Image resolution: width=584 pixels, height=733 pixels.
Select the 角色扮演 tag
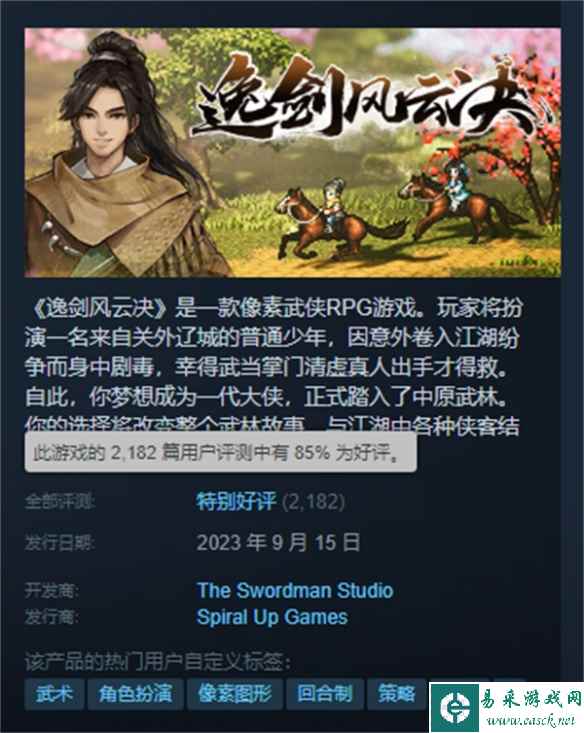[x=135, y=694]
